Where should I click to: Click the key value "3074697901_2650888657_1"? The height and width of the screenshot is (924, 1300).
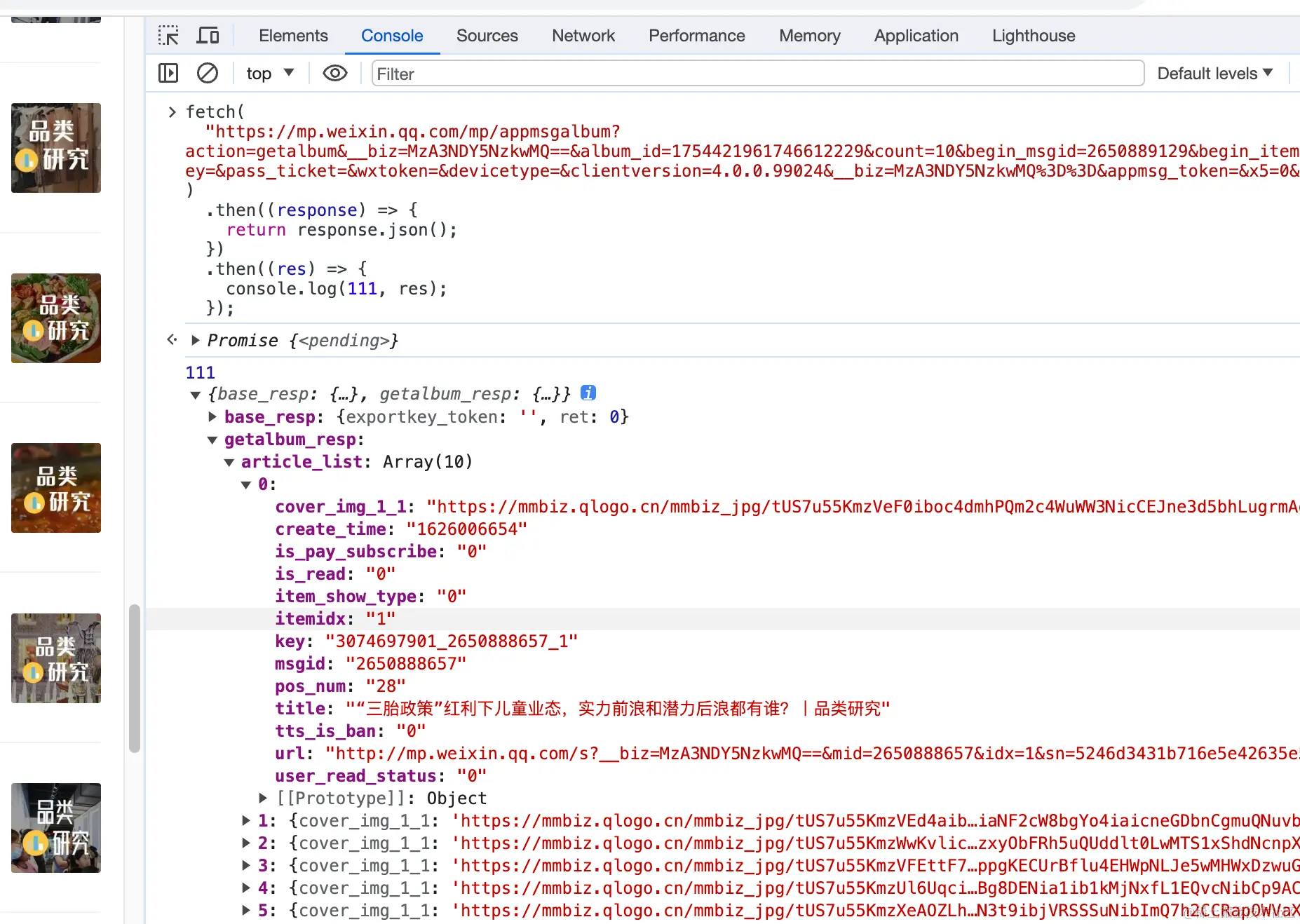point(452,641)
